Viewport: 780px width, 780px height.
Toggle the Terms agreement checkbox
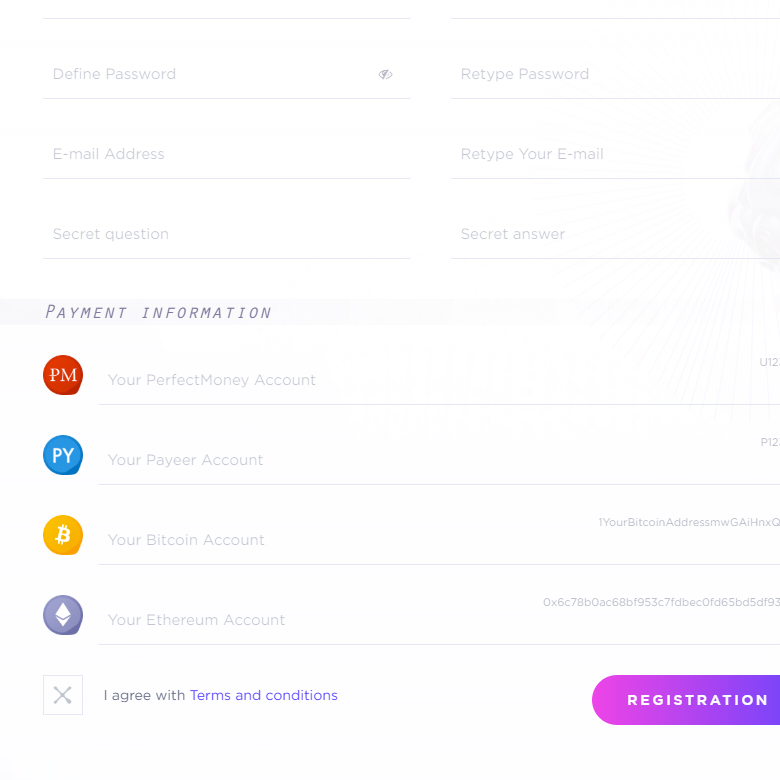tap(63, 695)
